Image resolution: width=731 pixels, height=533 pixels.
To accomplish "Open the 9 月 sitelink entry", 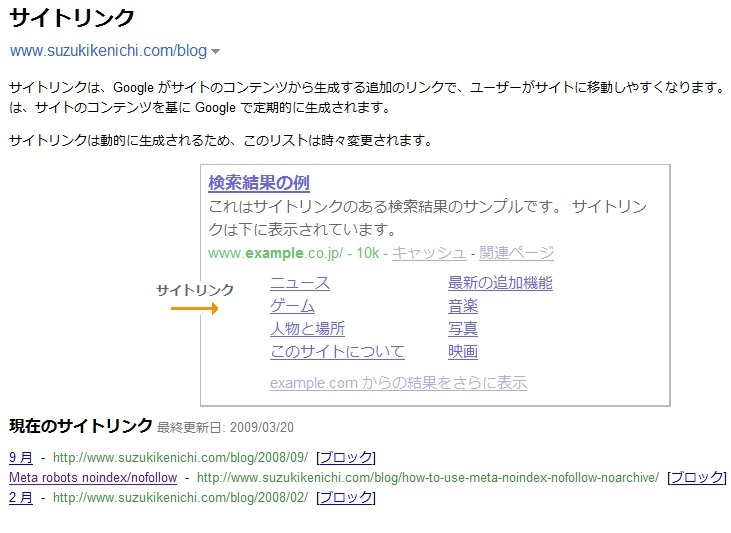I will pyautogui.click(x=21, y=457).
